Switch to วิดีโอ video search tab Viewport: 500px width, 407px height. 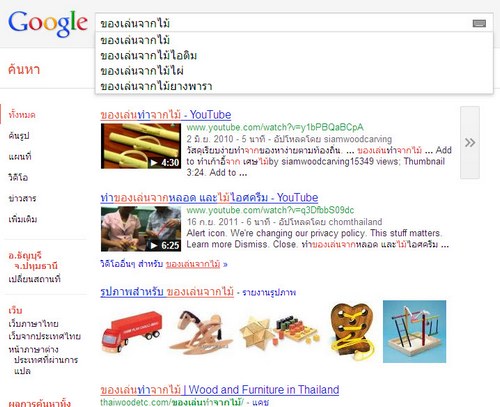pos(18,177)
